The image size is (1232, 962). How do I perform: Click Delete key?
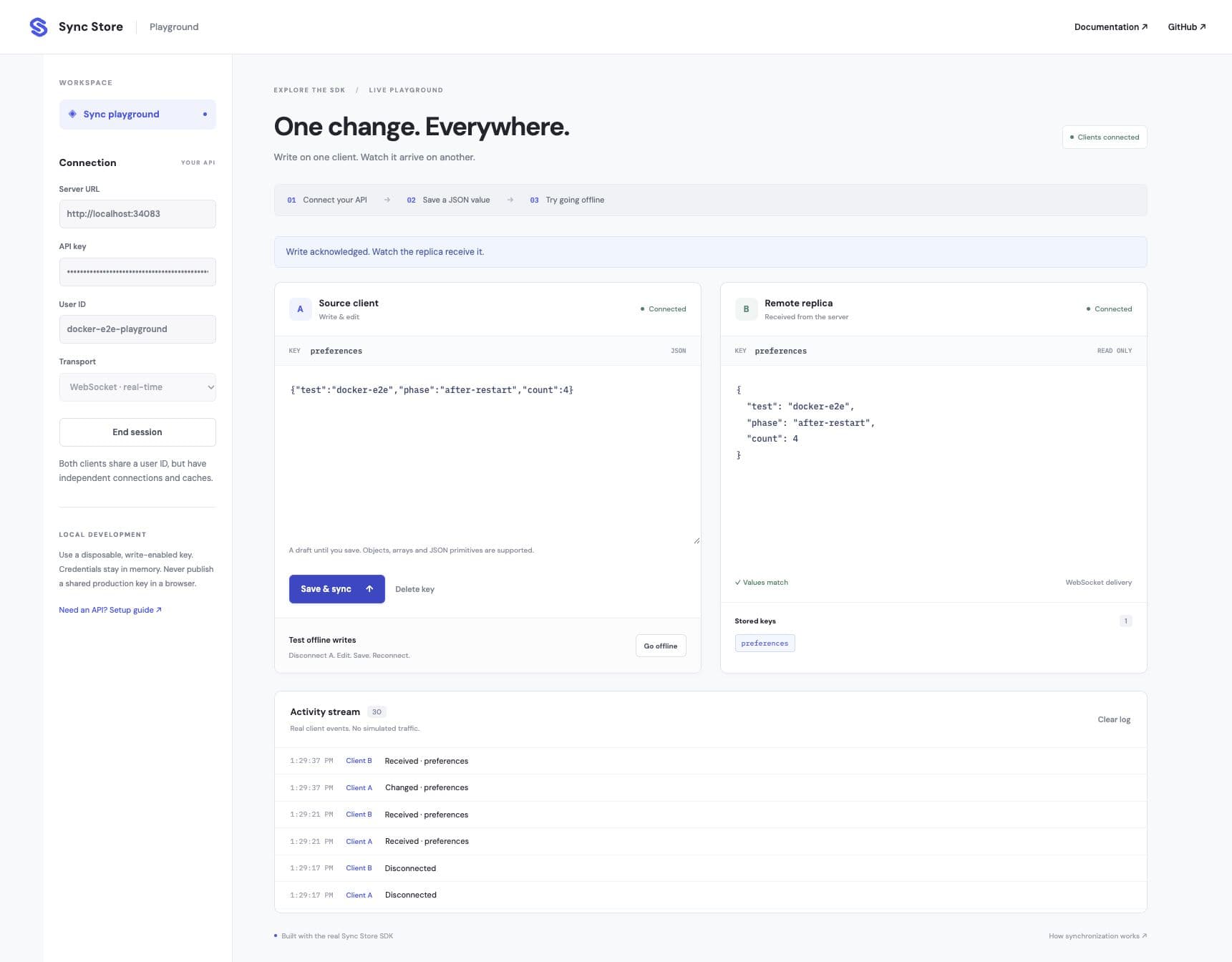(x=414, y=589)
